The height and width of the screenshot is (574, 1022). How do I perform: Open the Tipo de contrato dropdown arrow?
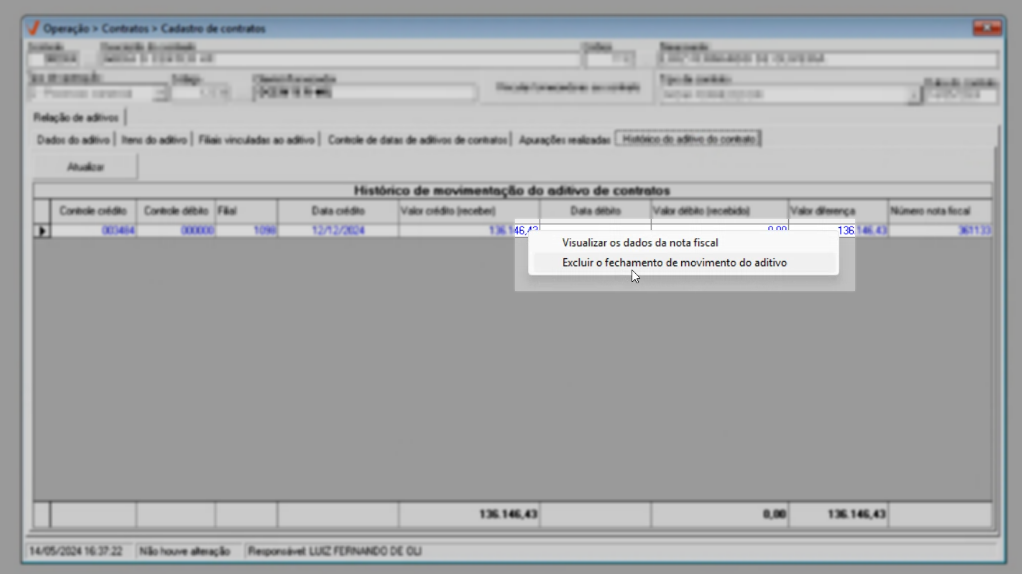(914, 95)
